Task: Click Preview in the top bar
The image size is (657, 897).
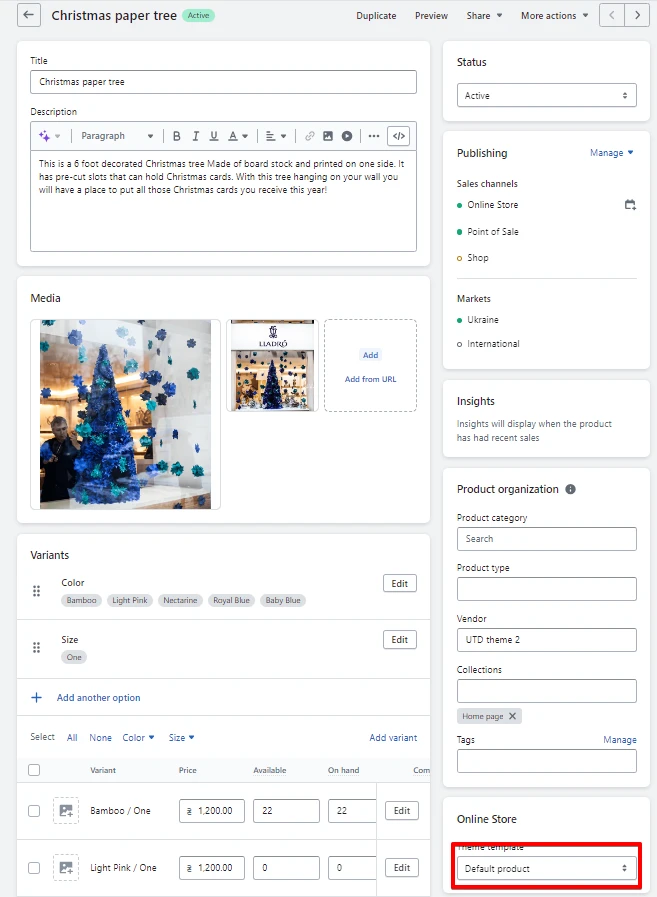Action: [x=432, y=15]
